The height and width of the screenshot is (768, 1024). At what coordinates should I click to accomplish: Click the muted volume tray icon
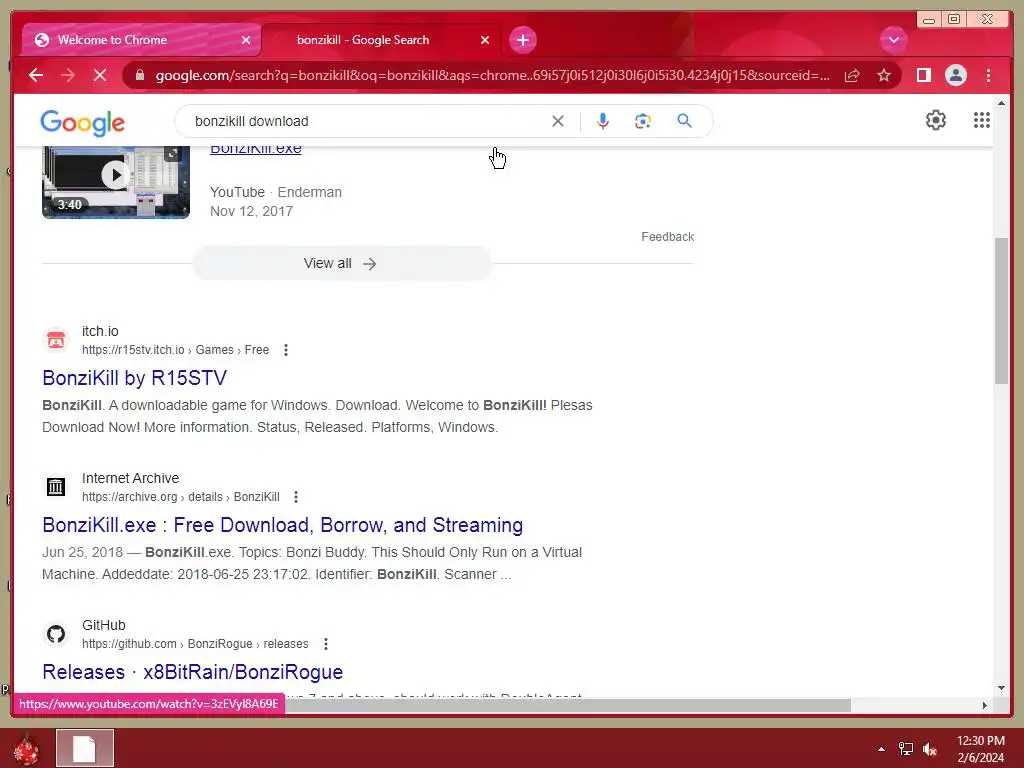tap(930, 749)
